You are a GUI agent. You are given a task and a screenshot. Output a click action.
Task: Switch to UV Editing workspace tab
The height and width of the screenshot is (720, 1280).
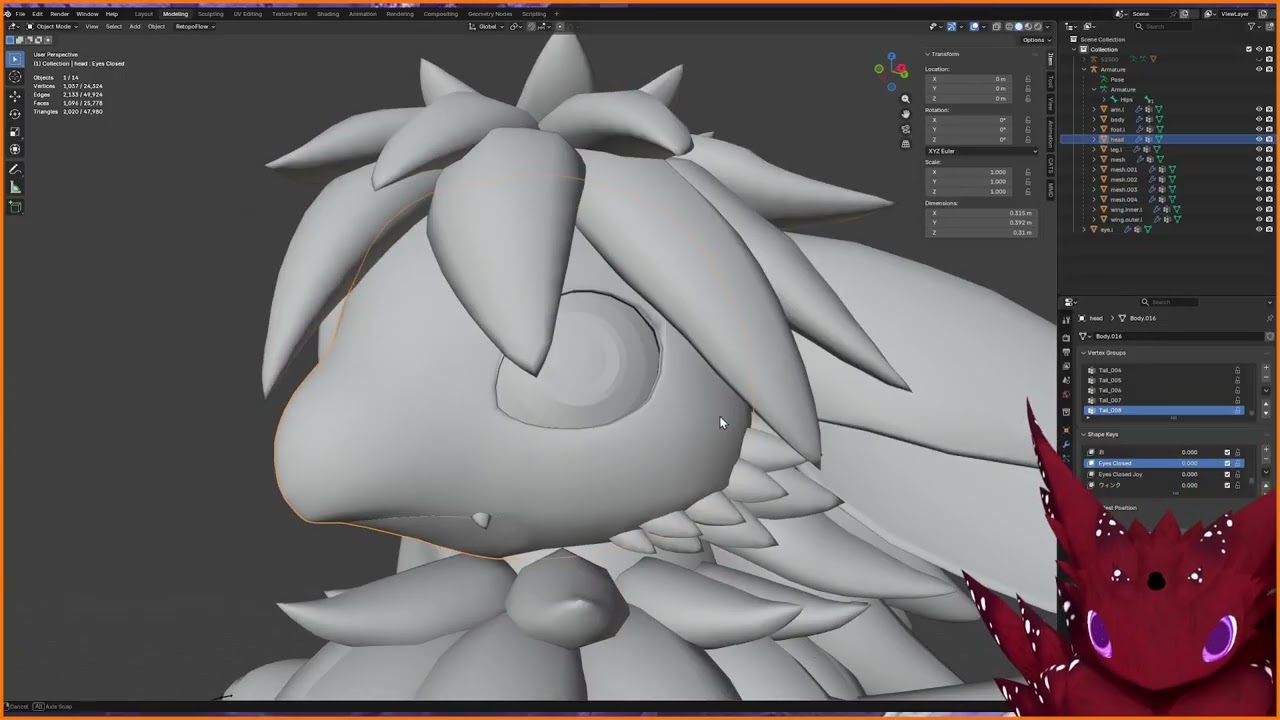(x=247, y=14)
